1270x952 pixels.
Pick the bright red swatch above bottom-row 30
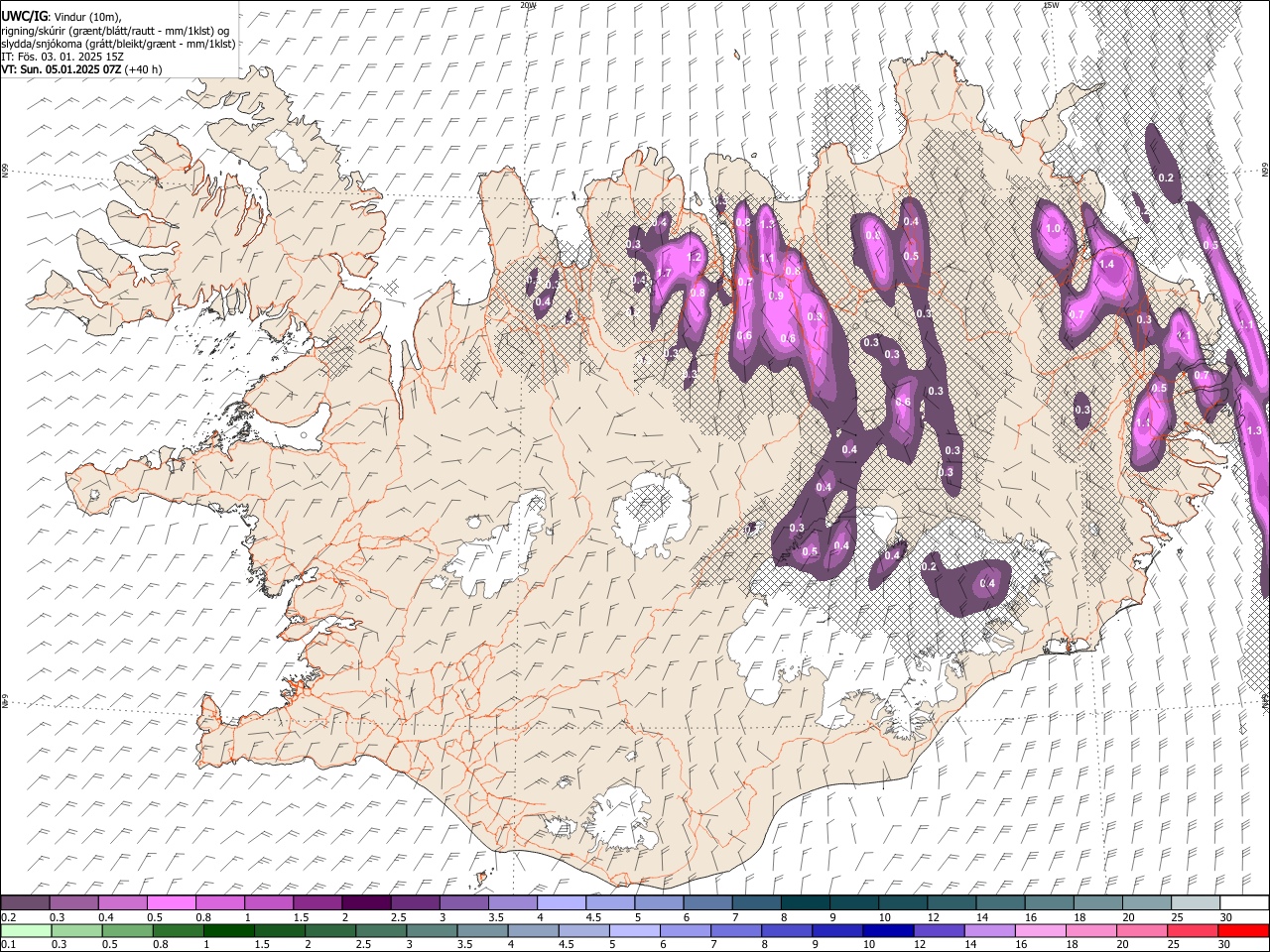[1243, 931]
